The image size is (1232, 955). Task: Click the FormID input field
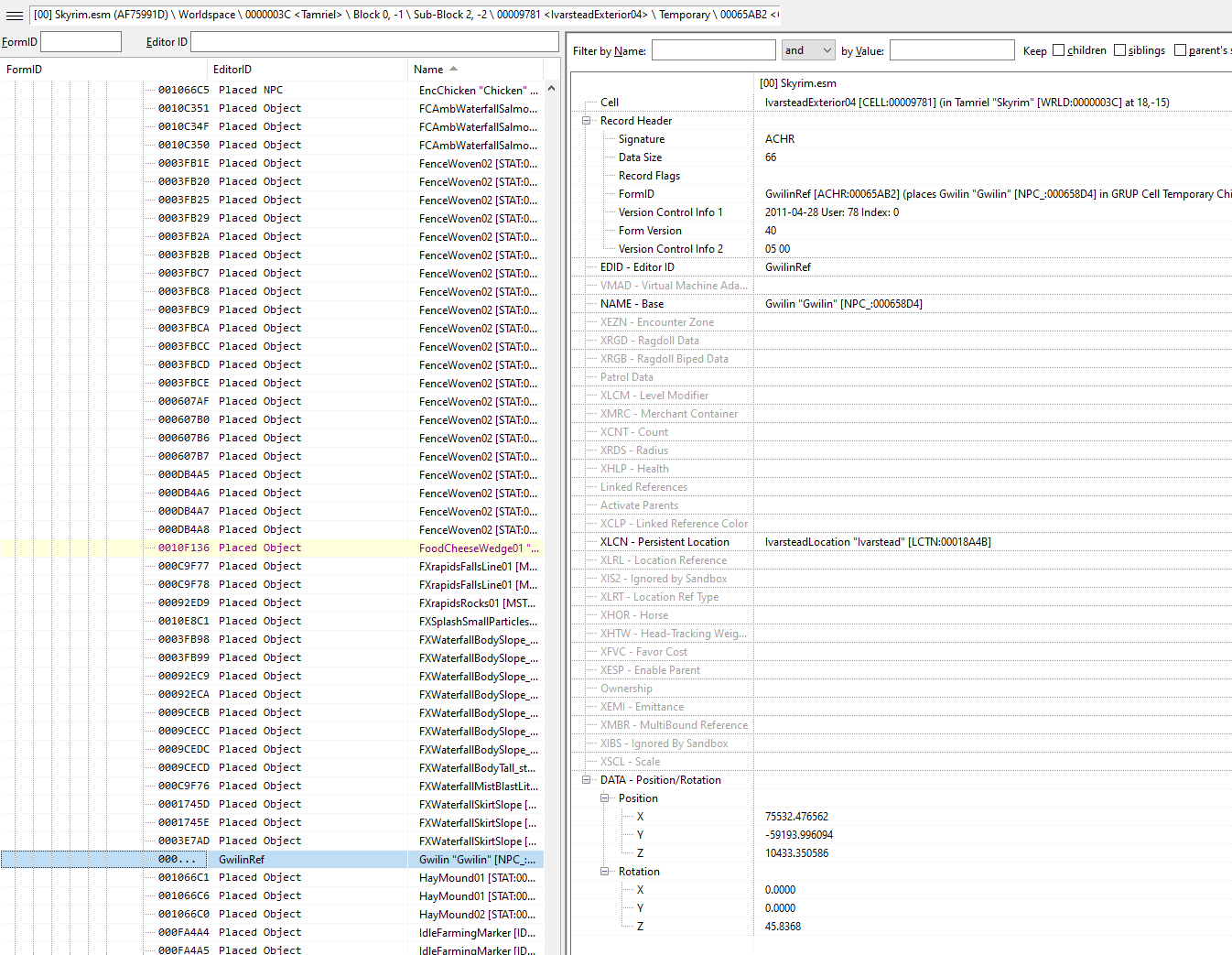click(x=81, y=42)
